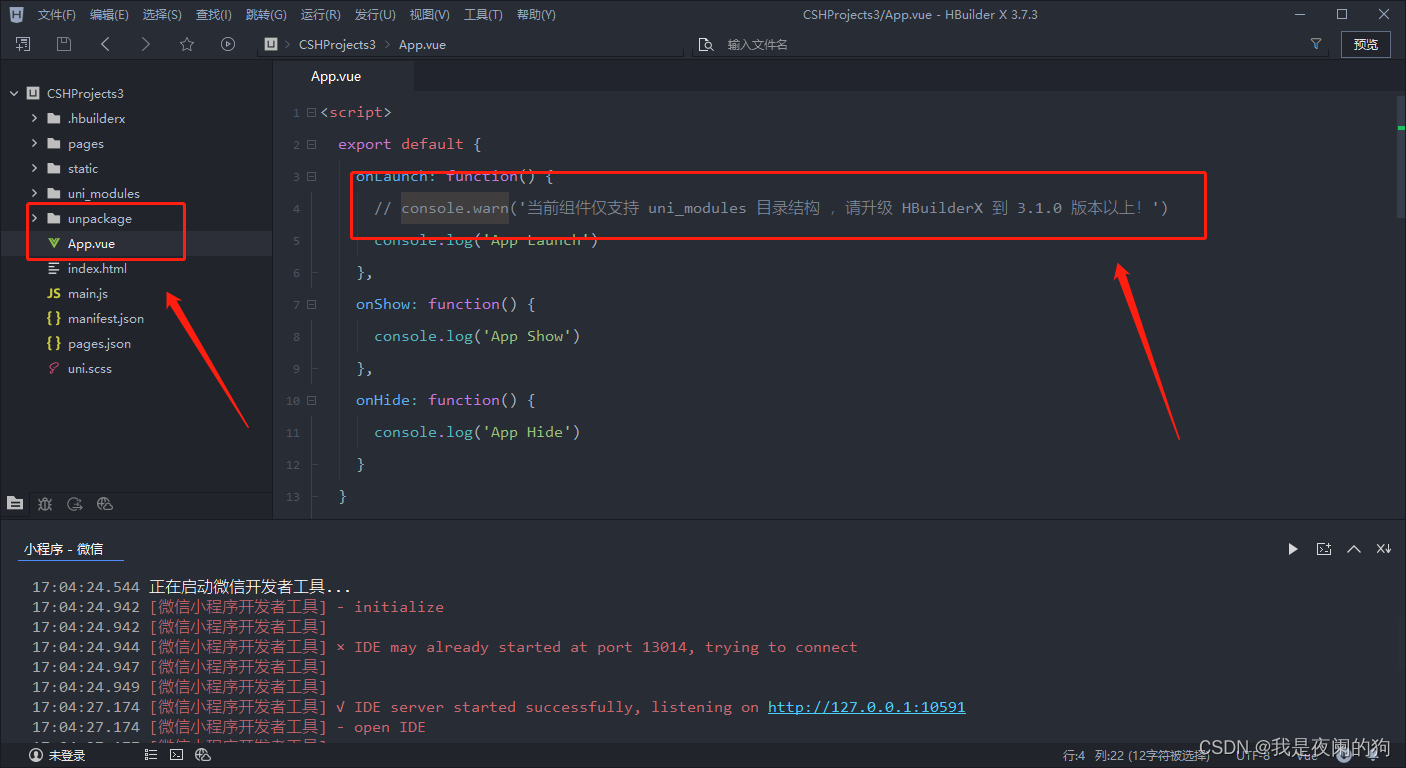Click the cloud icon in status bar

tap(203, 755)
